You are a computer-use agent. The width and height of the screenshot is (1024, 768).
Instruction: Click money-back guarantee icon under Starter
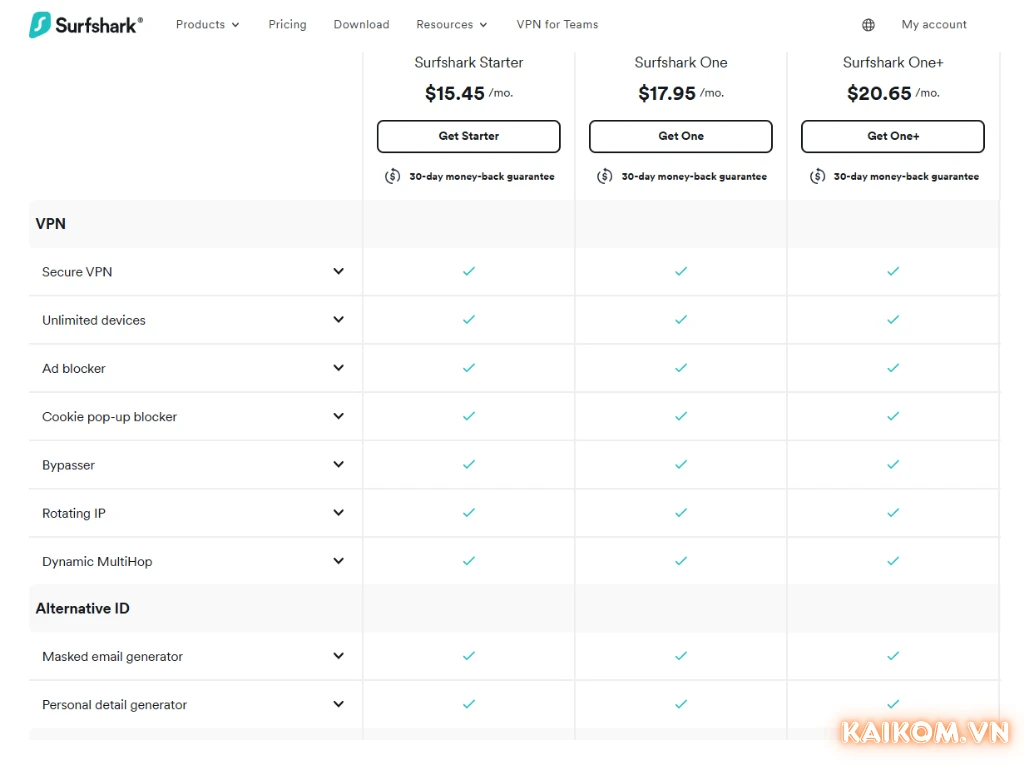tap(393, 177)
